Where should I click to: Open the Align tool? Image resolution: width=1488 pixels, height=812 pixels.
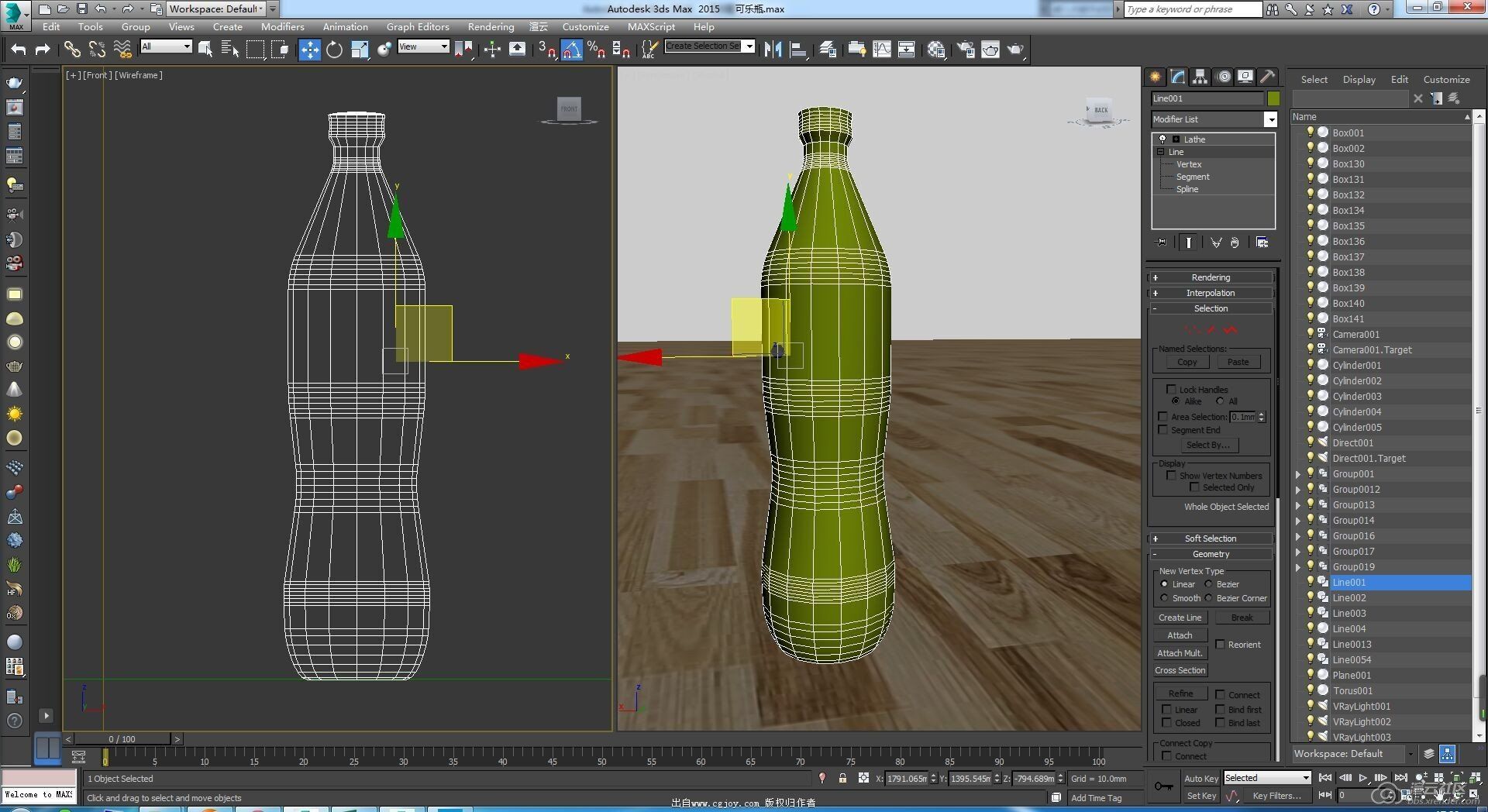798,50
